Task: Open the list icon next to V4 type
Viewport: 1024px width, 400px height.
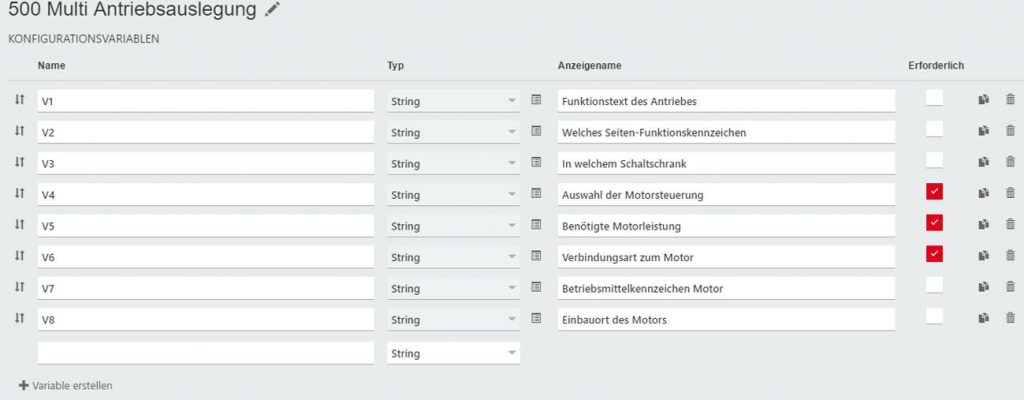Action: [536, 194]
